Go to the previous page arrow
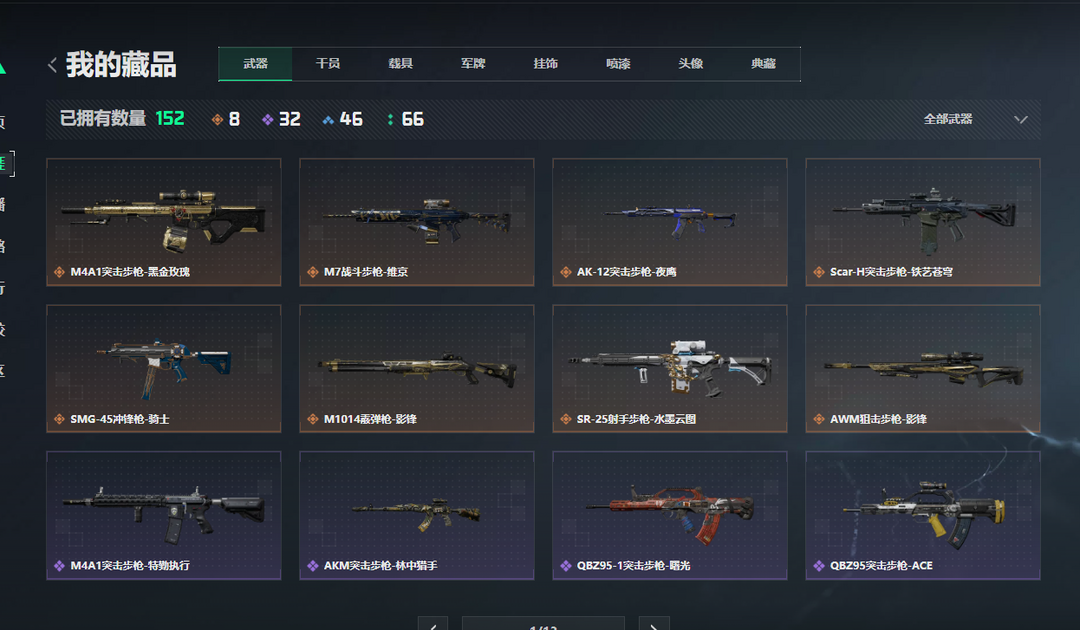Viewport: 1080px width, 630px height. (x=433, y=624)
